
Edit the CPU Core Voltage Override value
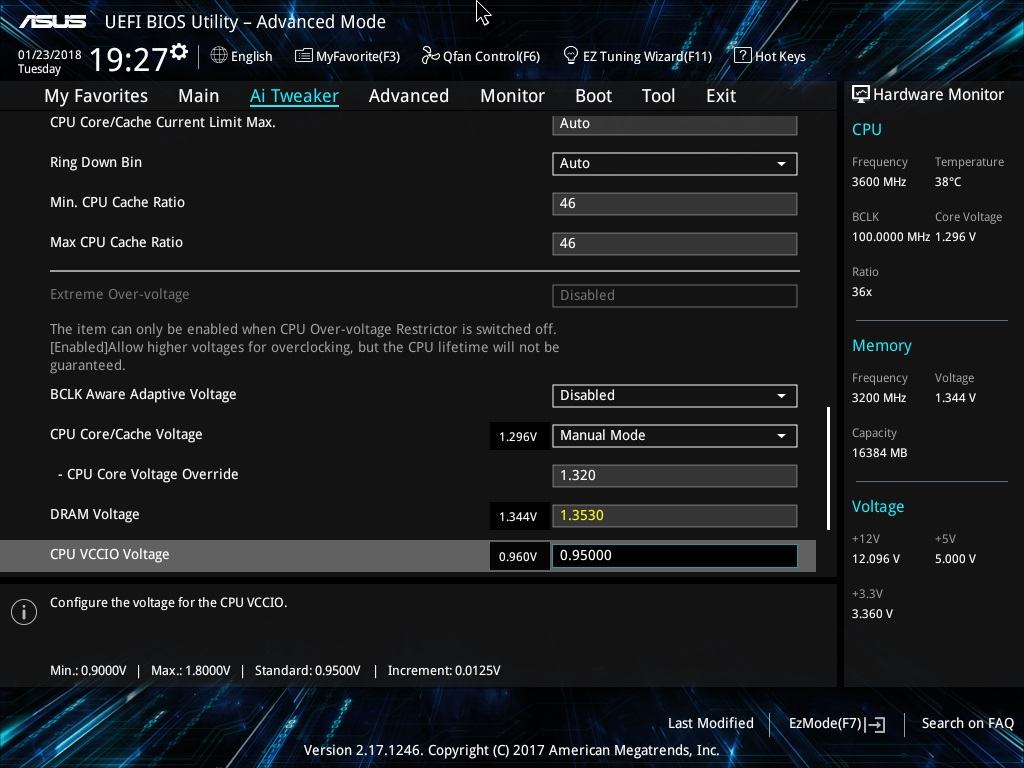(x=675, y=475)
